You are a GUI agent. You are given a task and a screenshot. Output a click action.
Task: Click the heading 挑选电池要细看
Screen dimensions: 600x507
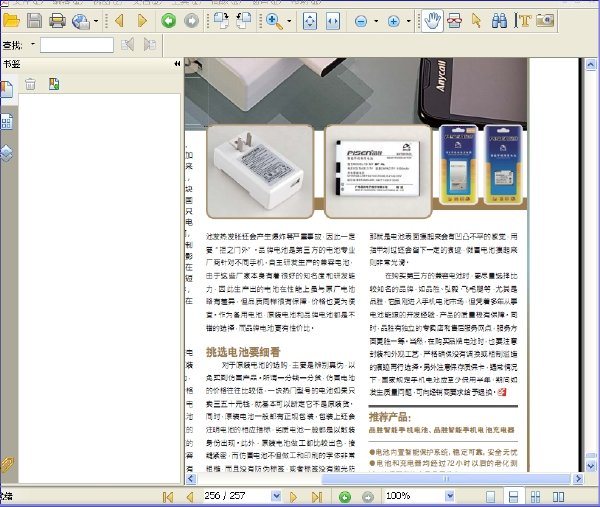tap(243, 352)
